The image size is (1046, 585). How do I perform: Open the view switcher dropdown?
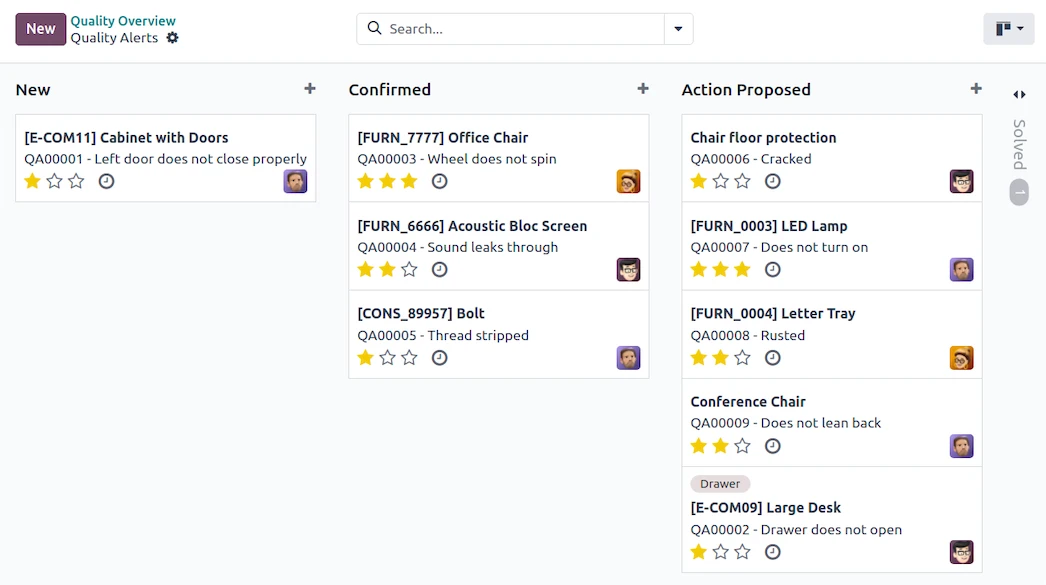point(1008,29)
